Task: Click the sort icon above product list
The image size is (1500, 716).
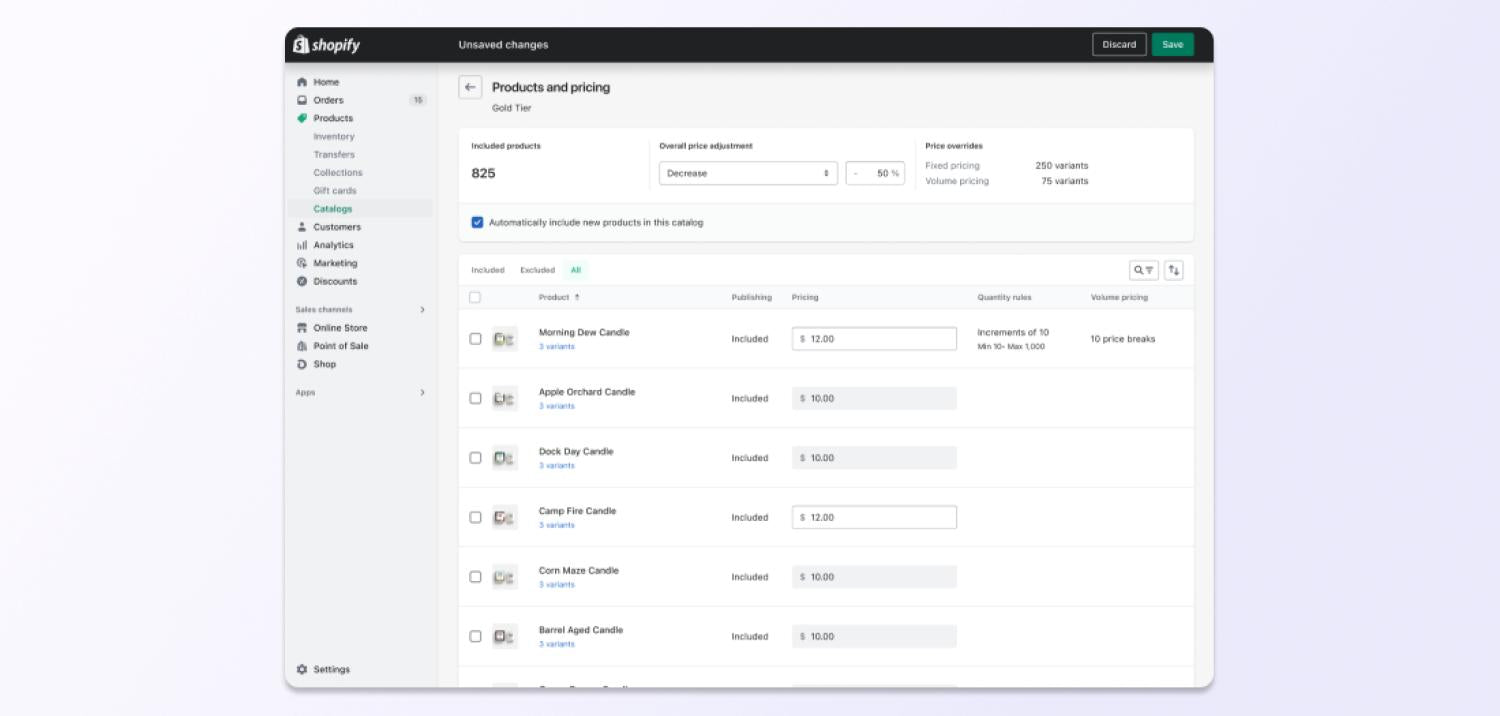Action: coord(1174,269)
